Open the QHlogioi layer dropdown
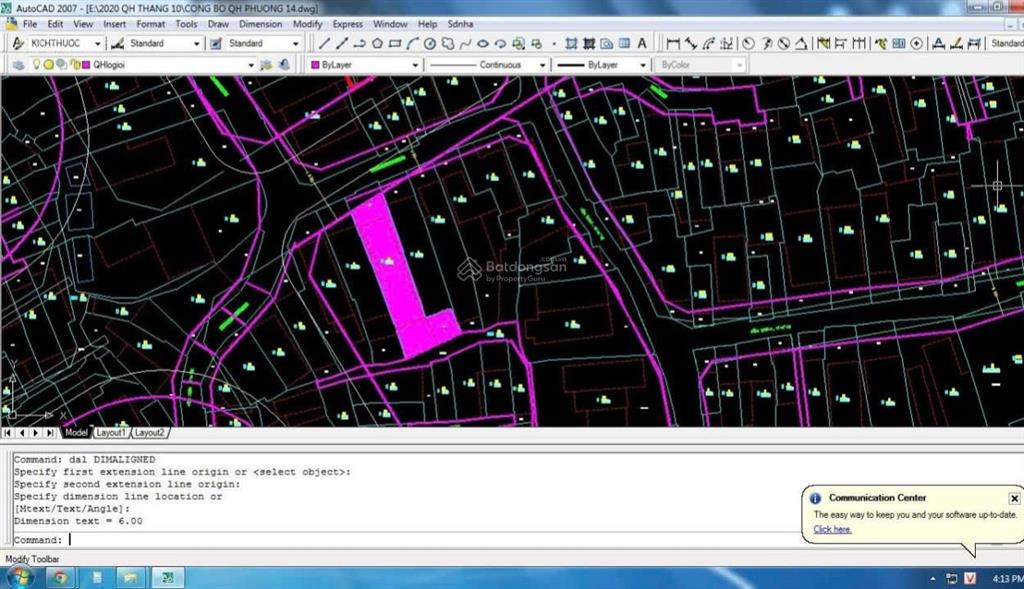Viewport: 1024px width, 589px height. pos(251,65)
